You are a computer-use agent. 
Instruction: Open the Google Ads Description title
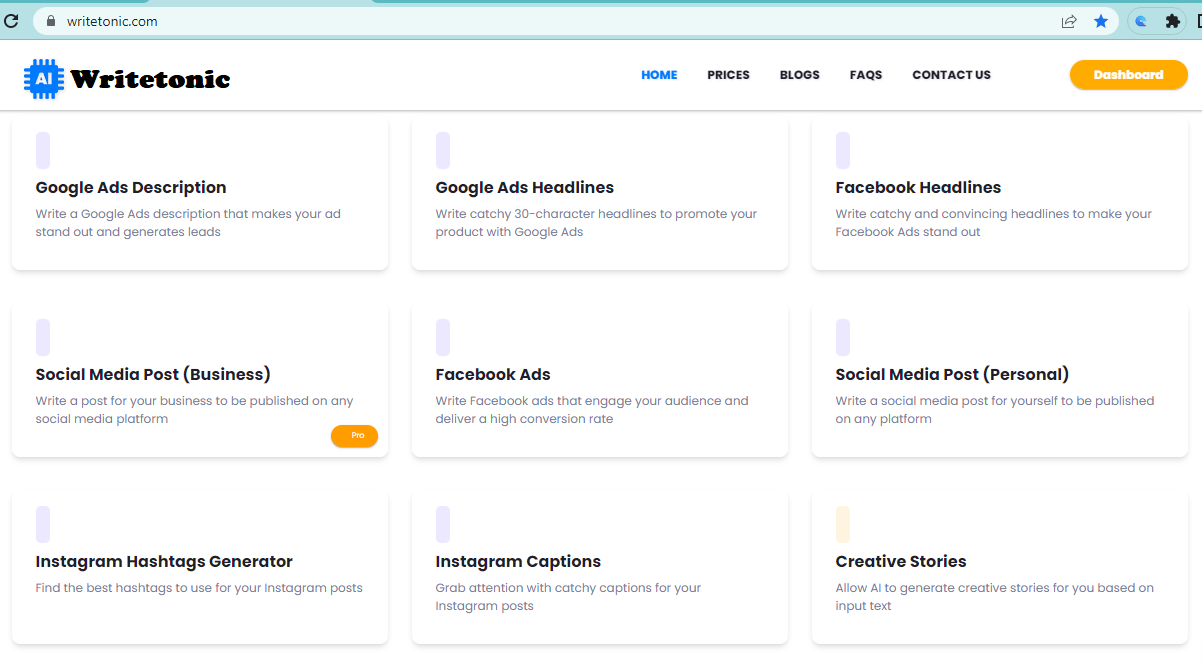(x=131, y=188)
